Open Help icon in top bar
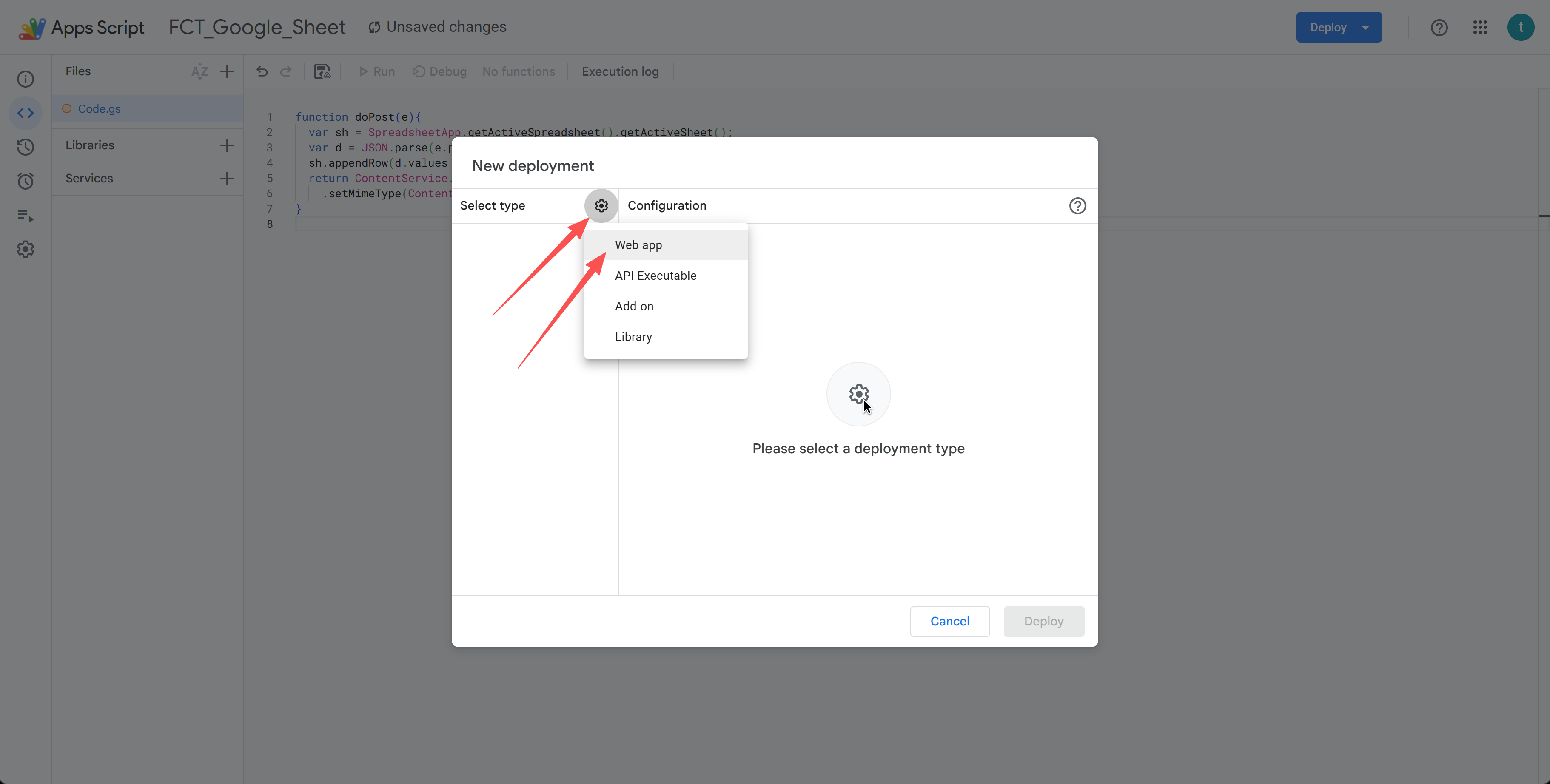Screen dimensions: 1550x784 [x=1439, y=28]
